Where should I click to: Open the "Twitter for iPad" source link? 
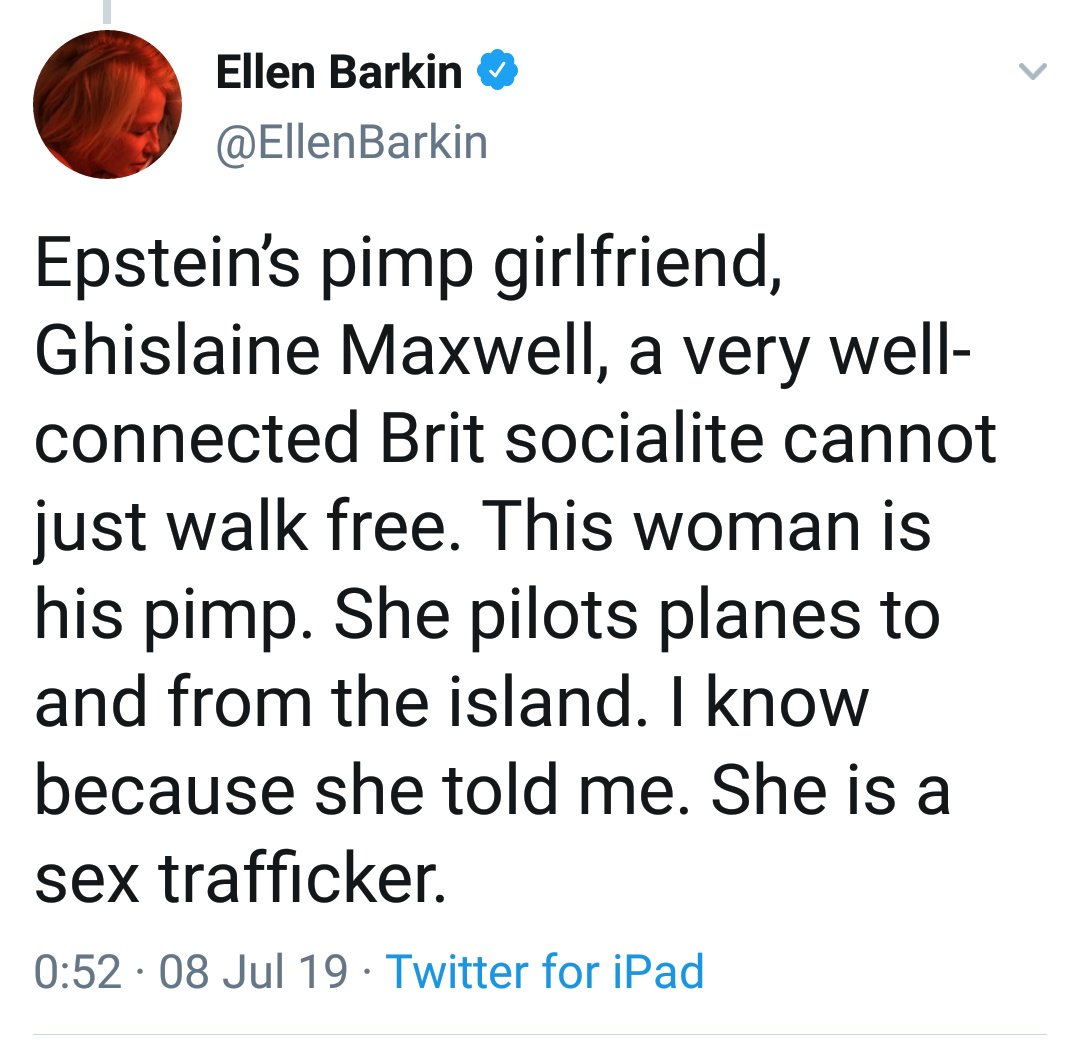[544, 970]
